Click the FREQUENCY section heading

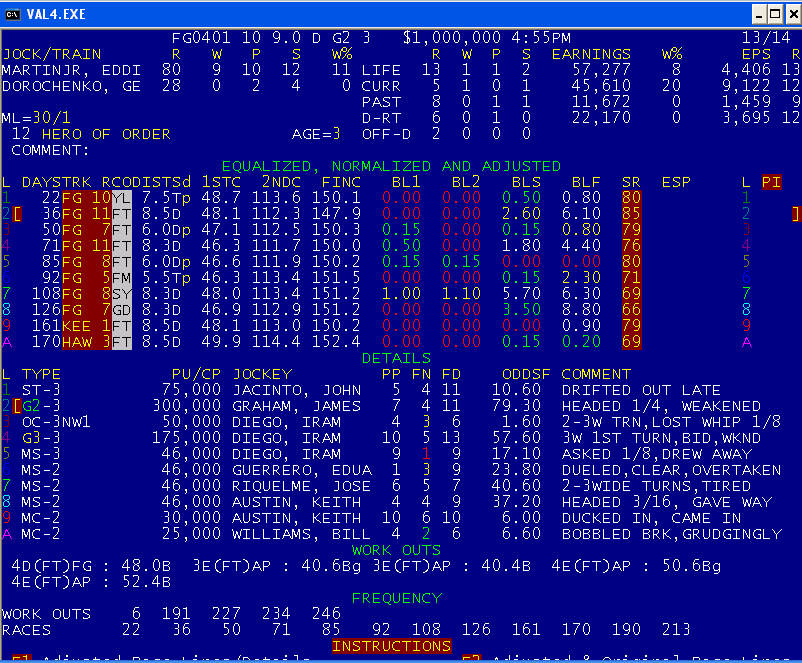[x=396, y=598]
